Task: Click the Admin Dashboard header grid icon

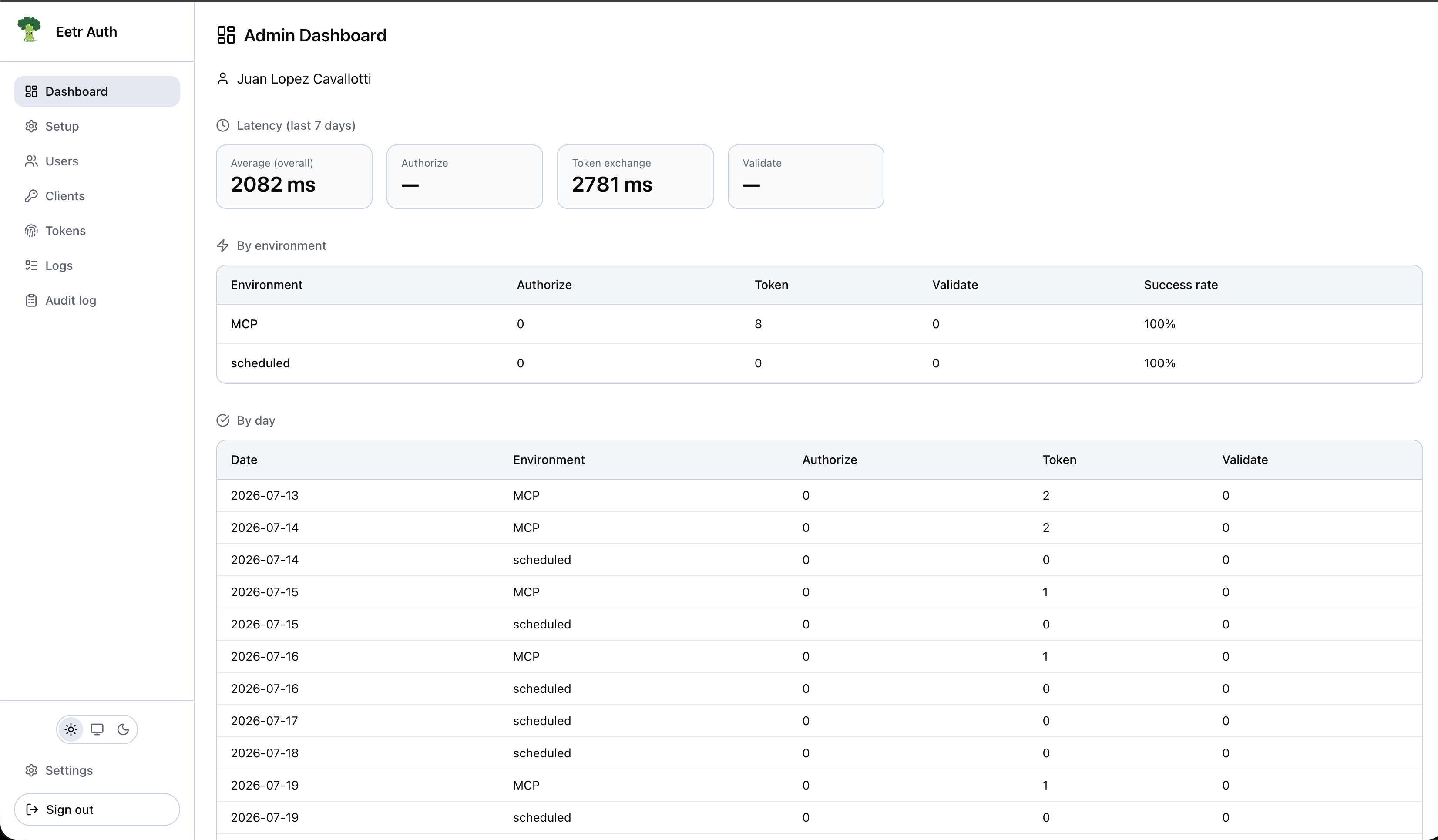Action: point(226,35)
